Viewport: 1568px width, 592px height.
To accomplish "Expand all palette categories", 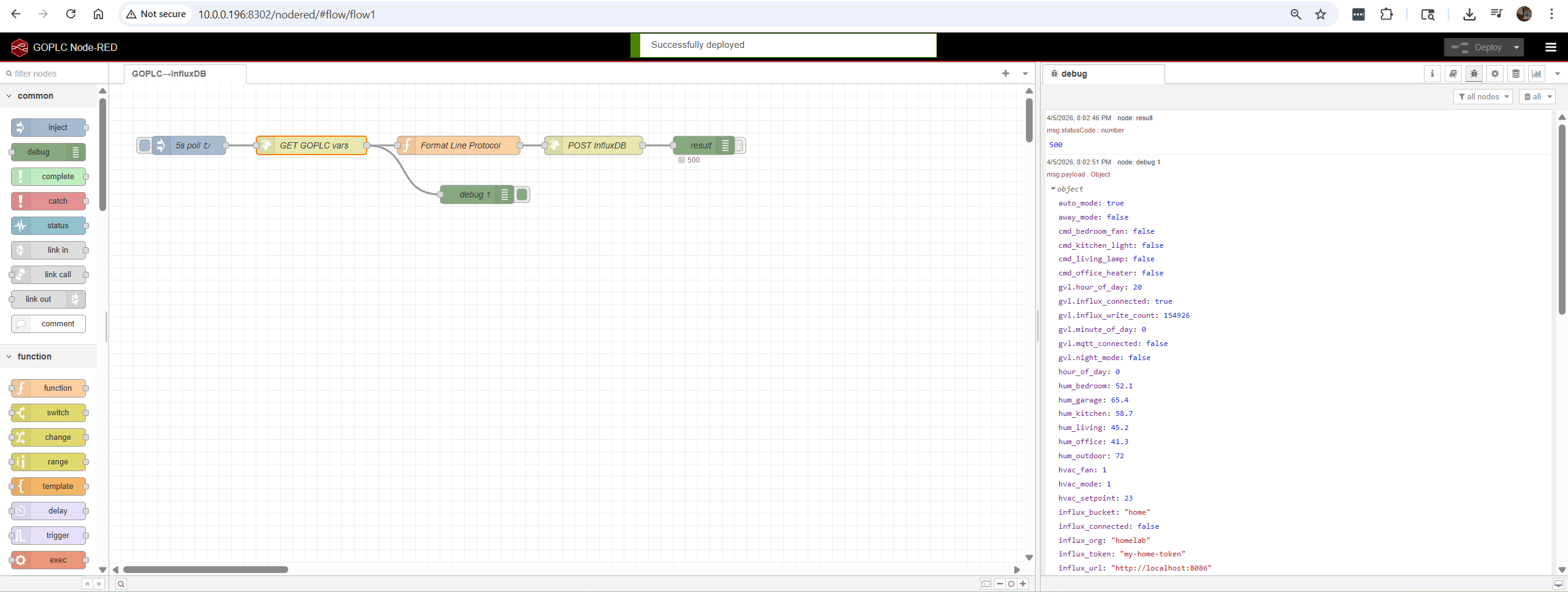I will 99,584.
